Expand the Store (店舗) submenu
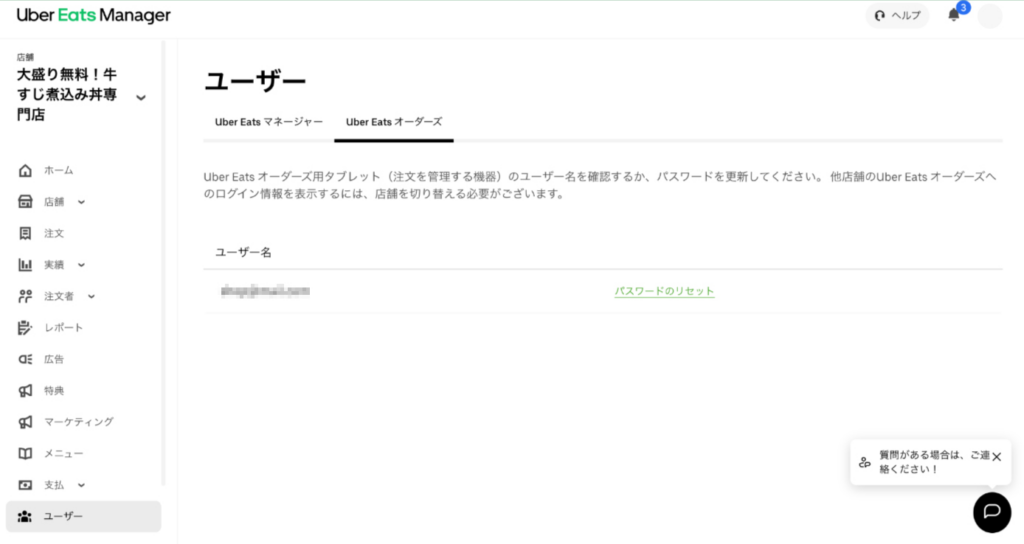 (81, 202)
